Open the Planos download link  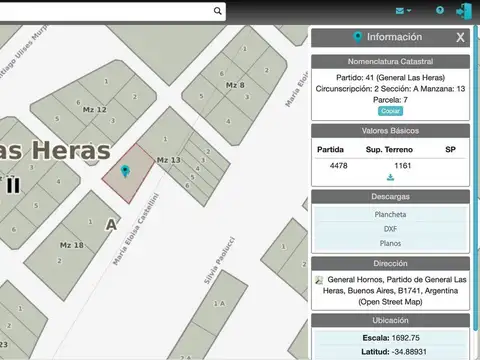coord(390,243)
